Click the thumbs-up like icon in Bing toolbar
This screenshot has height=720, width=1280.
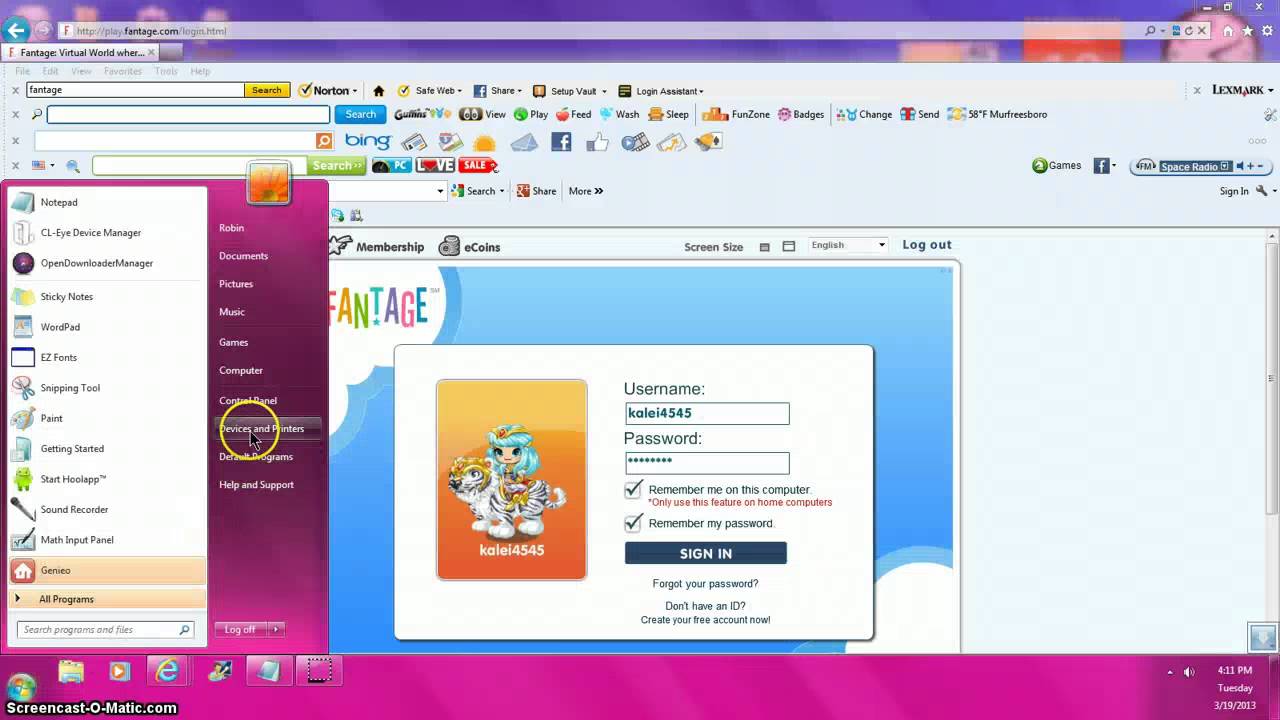click(598, 142)
